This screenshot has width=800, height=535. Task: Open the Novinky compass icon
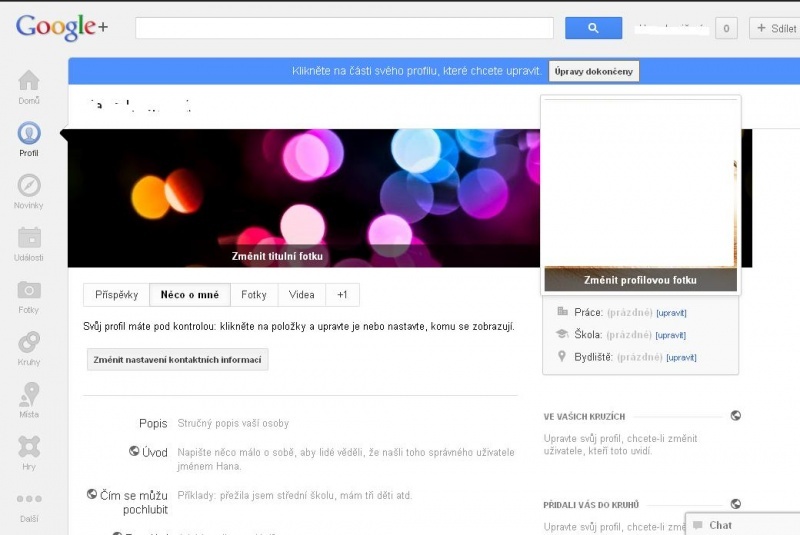[29, 187]
